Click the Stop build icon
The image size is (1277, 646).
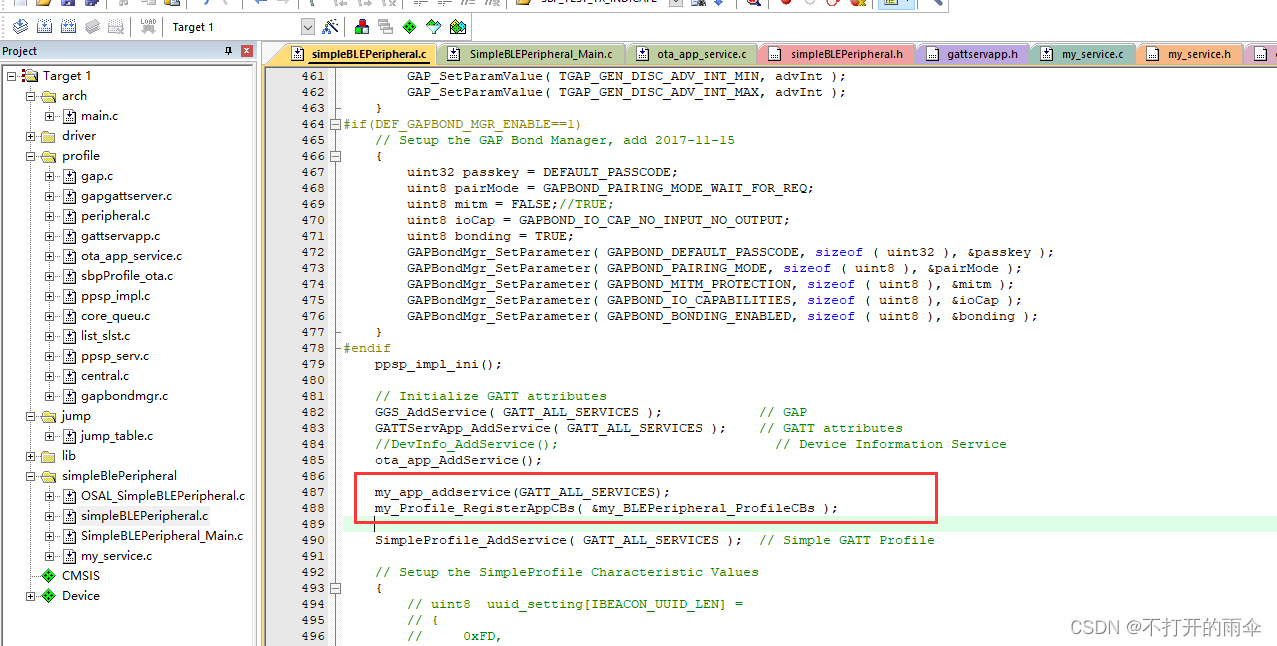tap(116, 27)
